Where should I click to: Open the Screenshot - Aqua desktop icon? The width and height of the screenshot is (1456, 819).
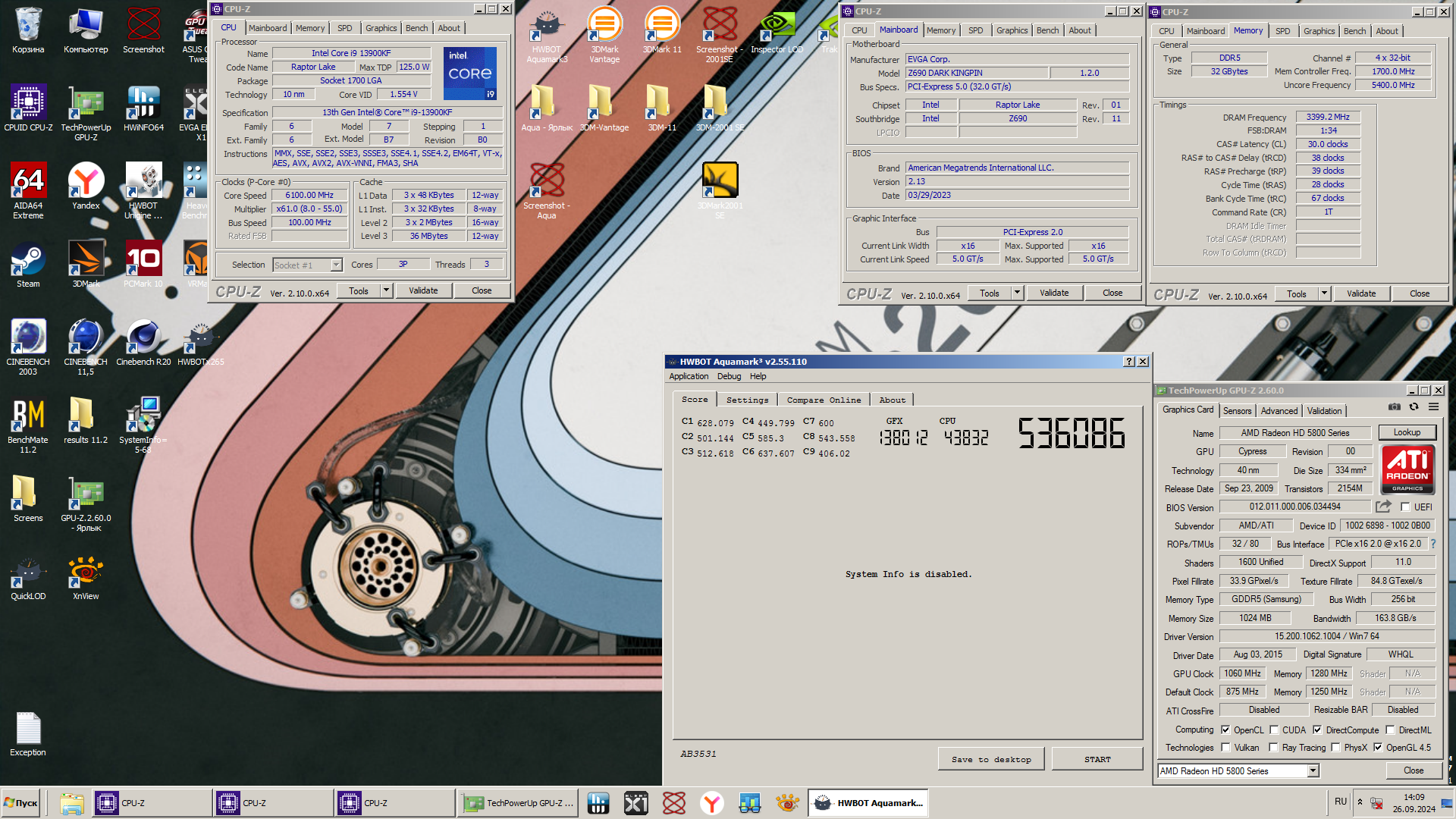coord(546,191)
